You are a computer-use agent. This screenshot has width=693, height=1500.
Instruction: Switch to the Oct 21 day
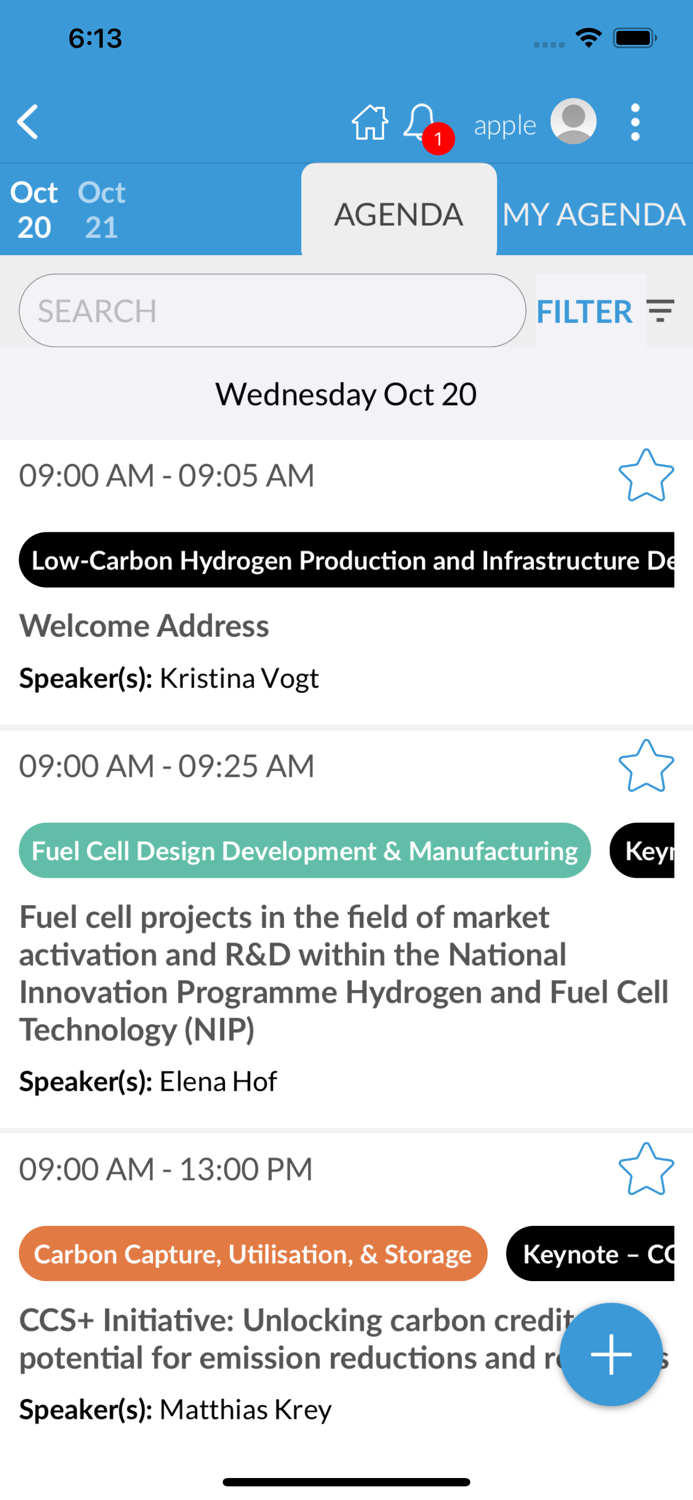100,210
